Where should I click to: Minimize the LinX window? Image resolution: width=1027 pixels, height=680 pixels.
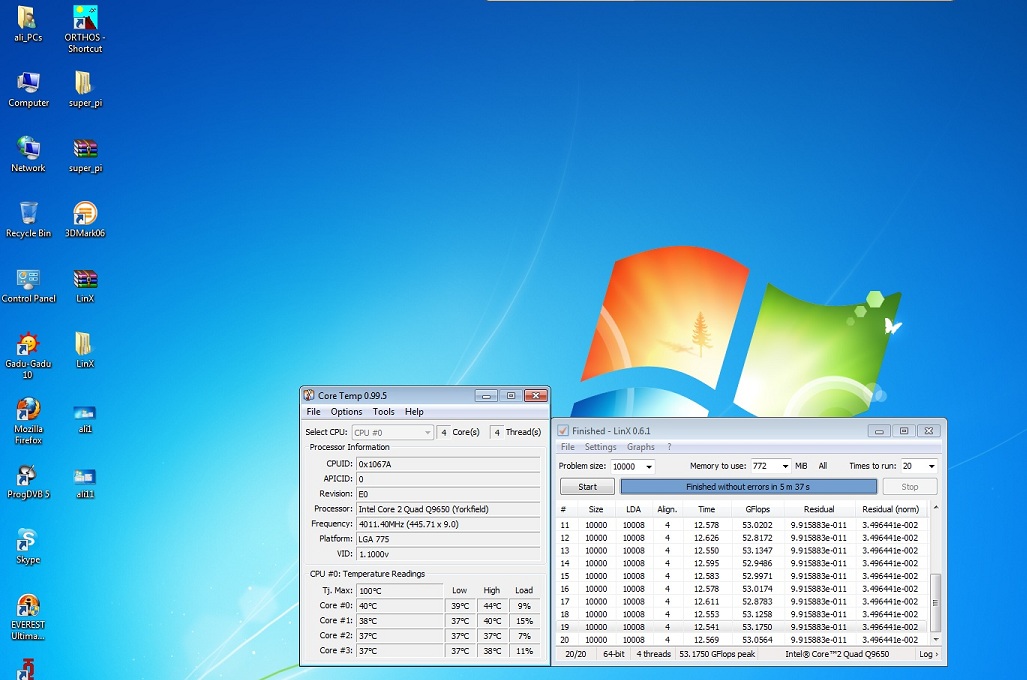pyautogui.click(x=879, y=430)
